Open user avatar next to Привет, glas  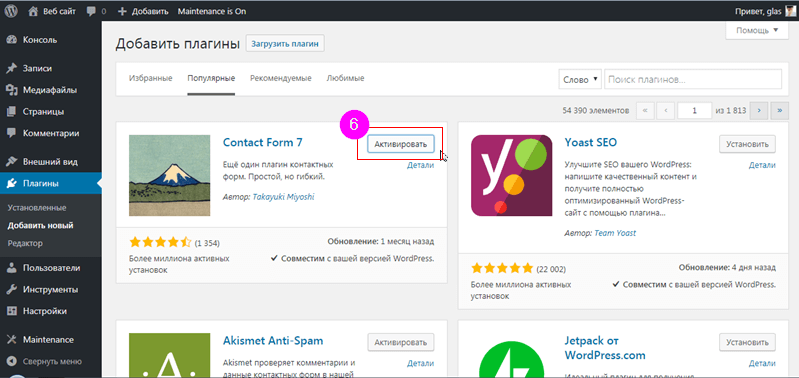[x=789, y=11]
